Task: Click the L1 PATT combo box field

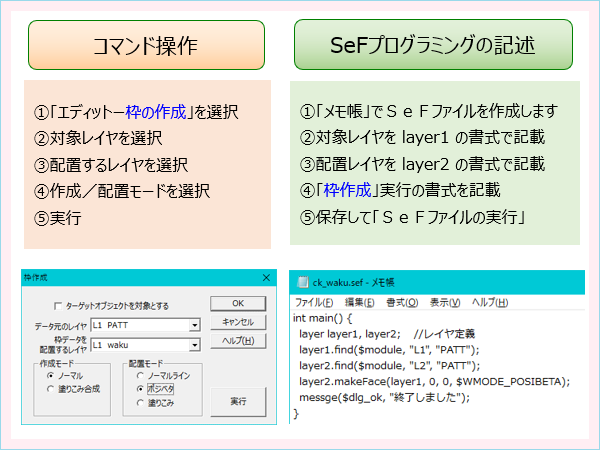Action: click(x=140, y=325)
